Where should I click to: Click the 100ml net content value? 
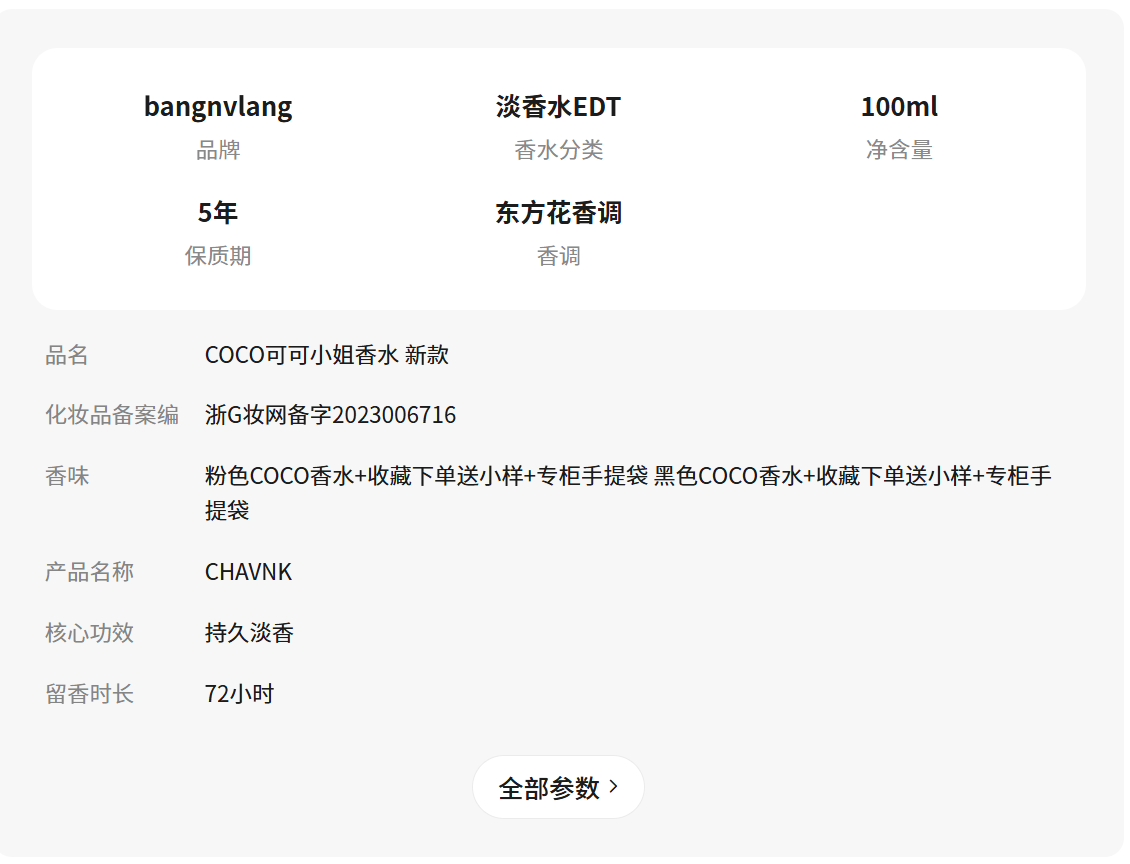[899, 107]
